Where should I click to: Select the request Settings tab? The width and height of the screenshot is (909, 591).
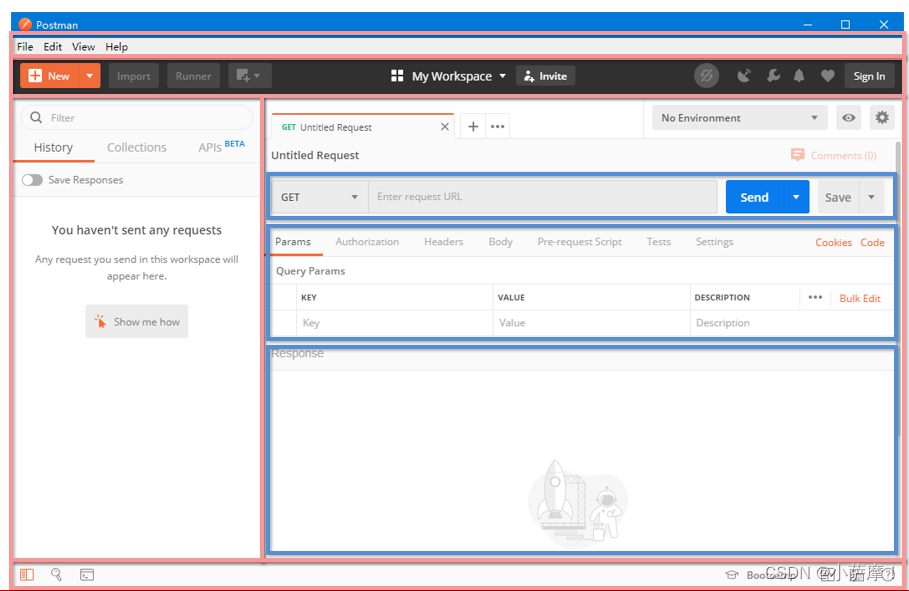click(x=714, y=242)
